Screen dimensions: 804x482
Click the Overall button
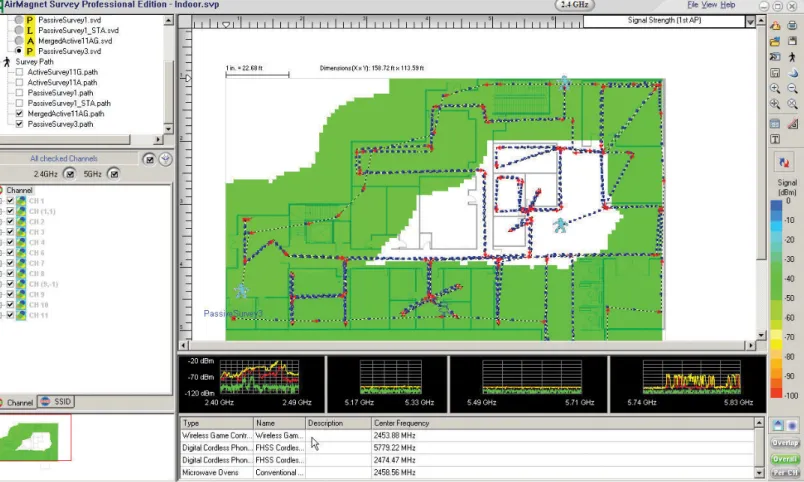pyautogui.click(x=785, y=458)
